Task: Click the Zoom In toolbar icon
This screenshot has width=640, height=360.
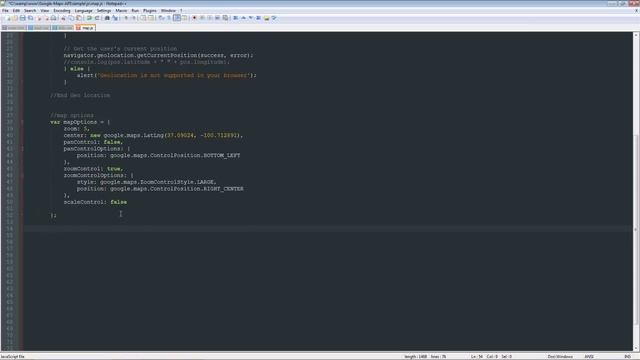Action: coord(126,18)
